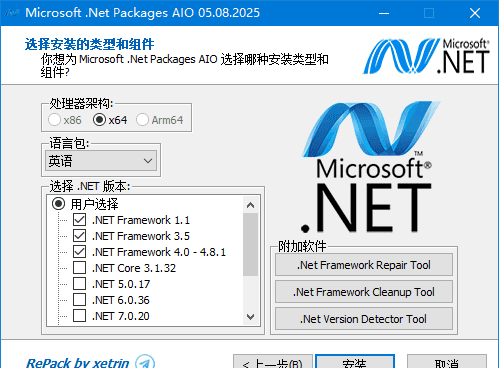Click the version list scroll down arrow
499x368 pixels.
tap(251, 316)
